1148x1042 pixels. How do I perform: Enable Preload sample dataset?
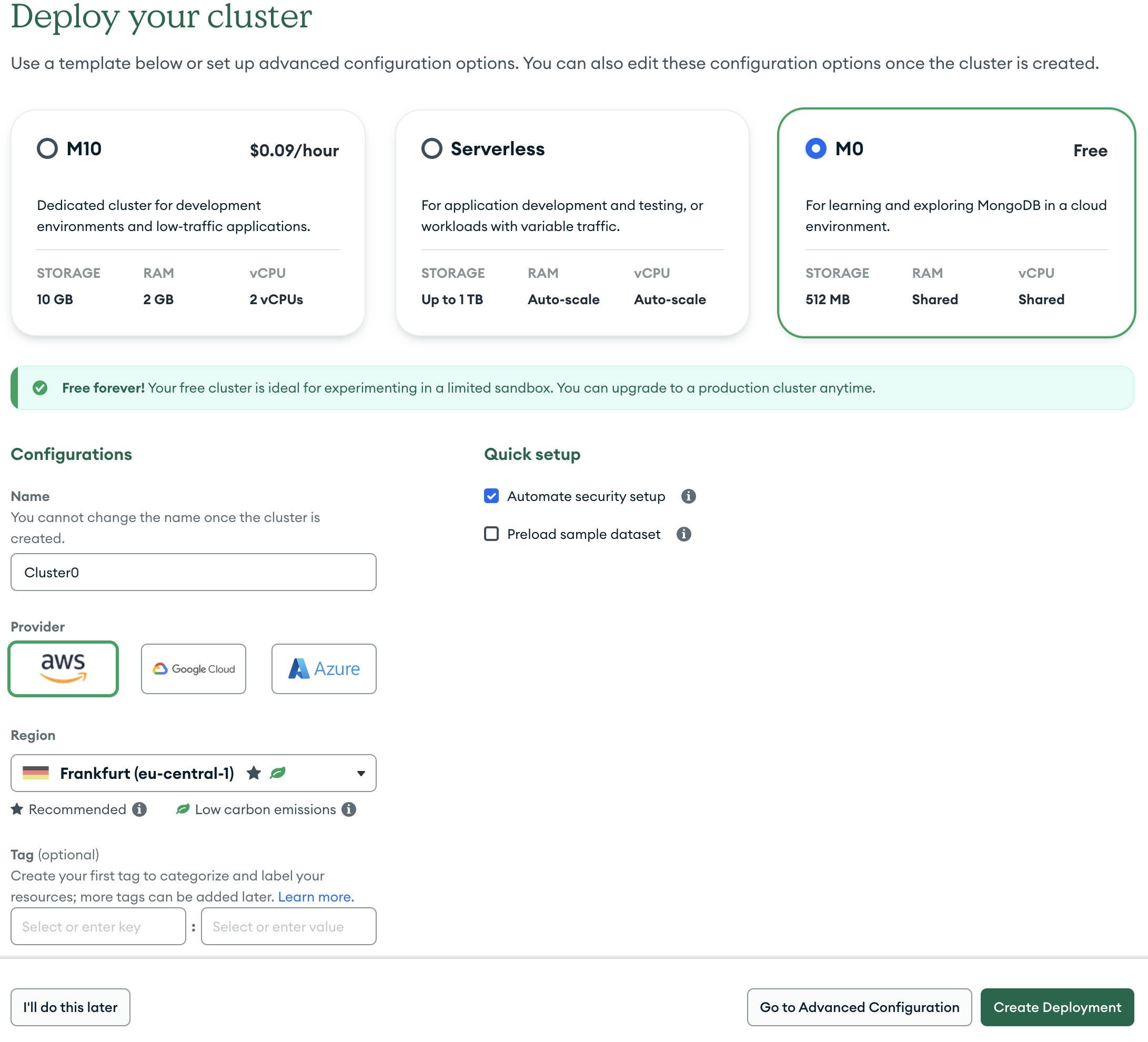tap(491, 534)
